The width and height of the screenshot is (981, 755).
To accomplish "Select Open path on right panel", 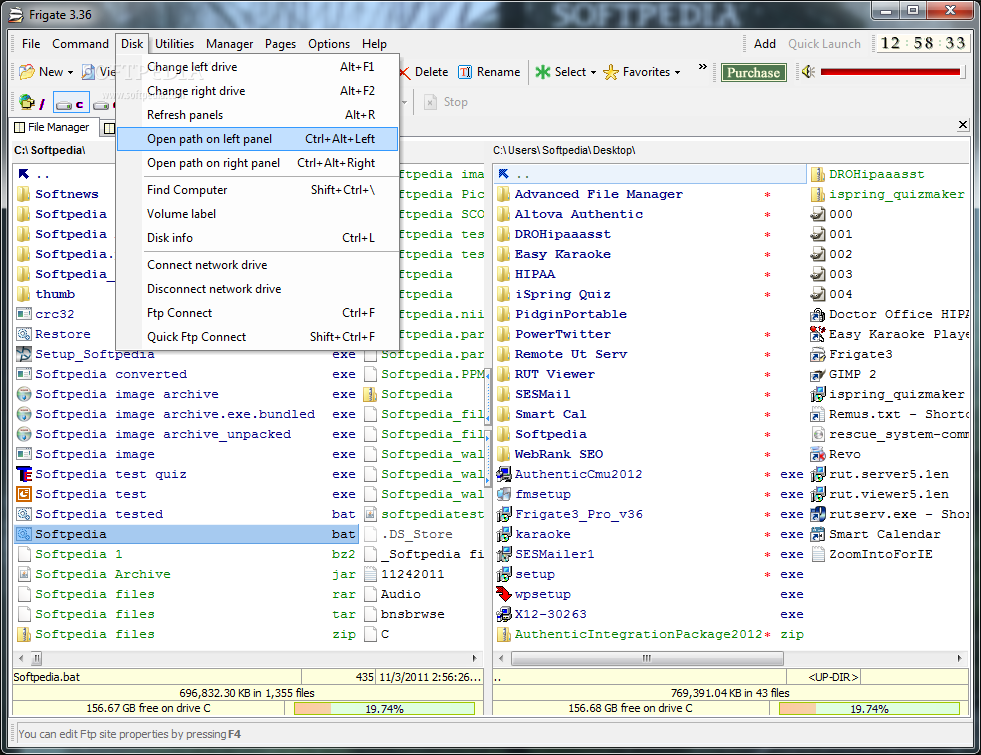I will click(257, 163).
